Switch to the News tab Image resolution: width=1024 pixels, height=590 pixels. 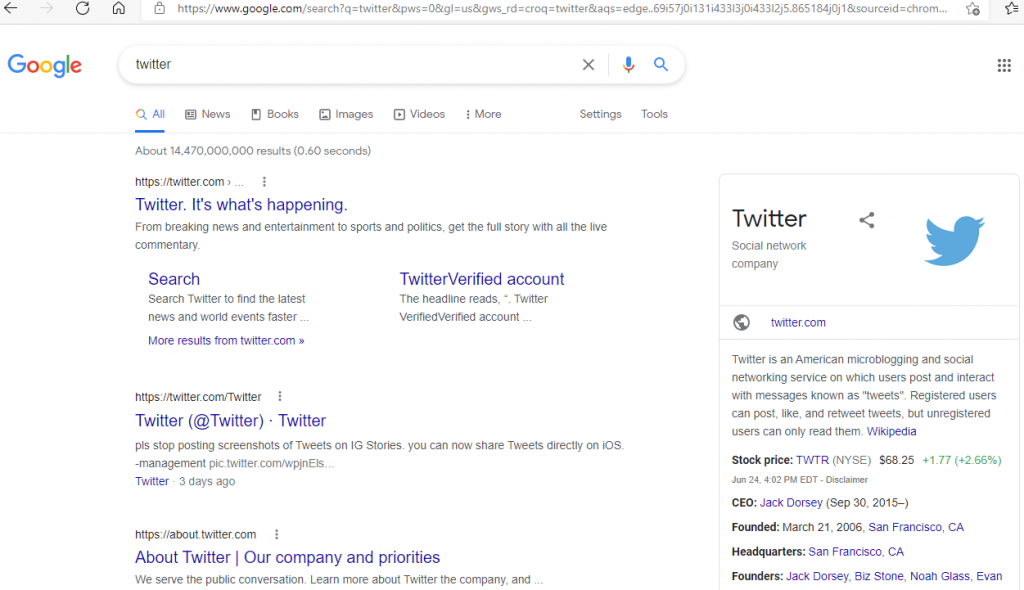coord(208,114)
